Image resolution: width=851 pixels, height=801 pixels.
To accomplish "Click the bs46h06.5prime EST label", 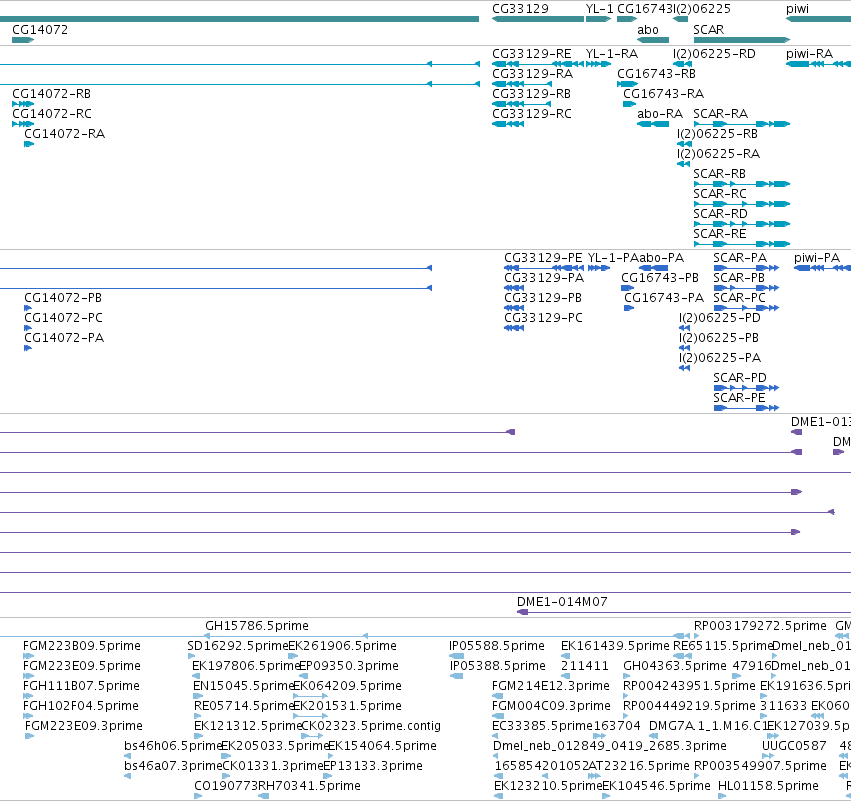I will pos(173,746).
